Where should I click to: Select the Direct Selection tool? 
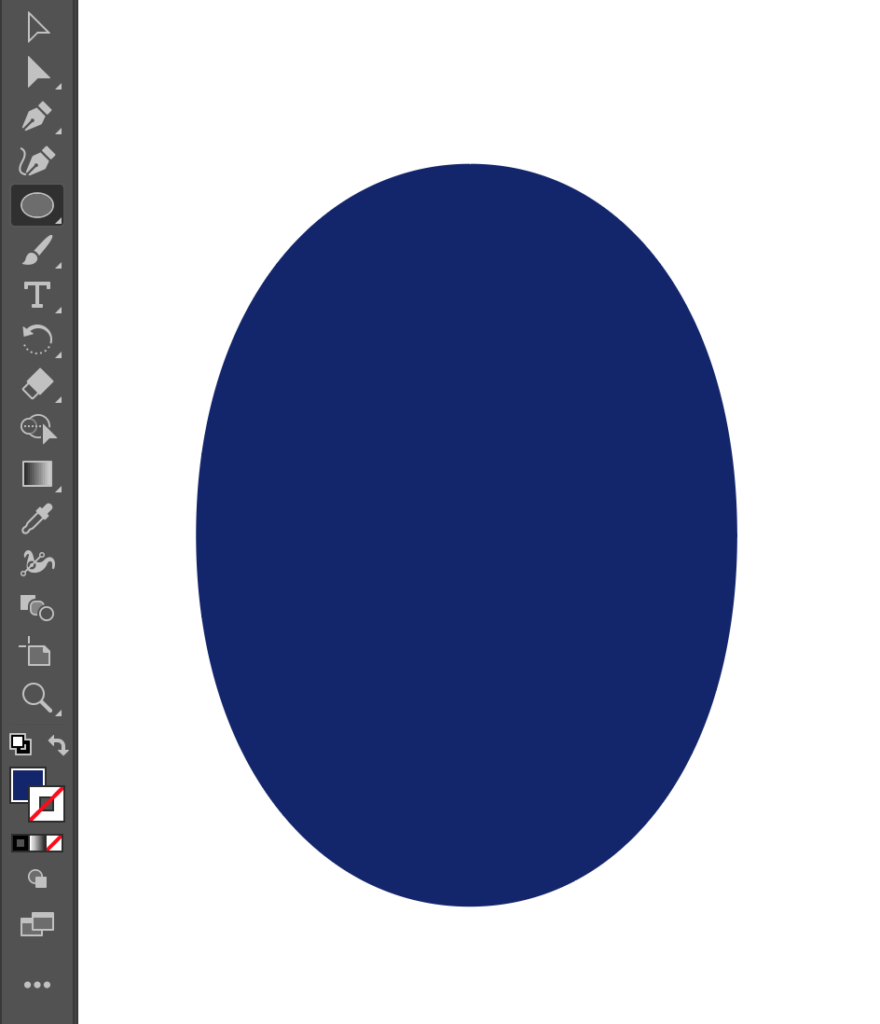[37, 72]
